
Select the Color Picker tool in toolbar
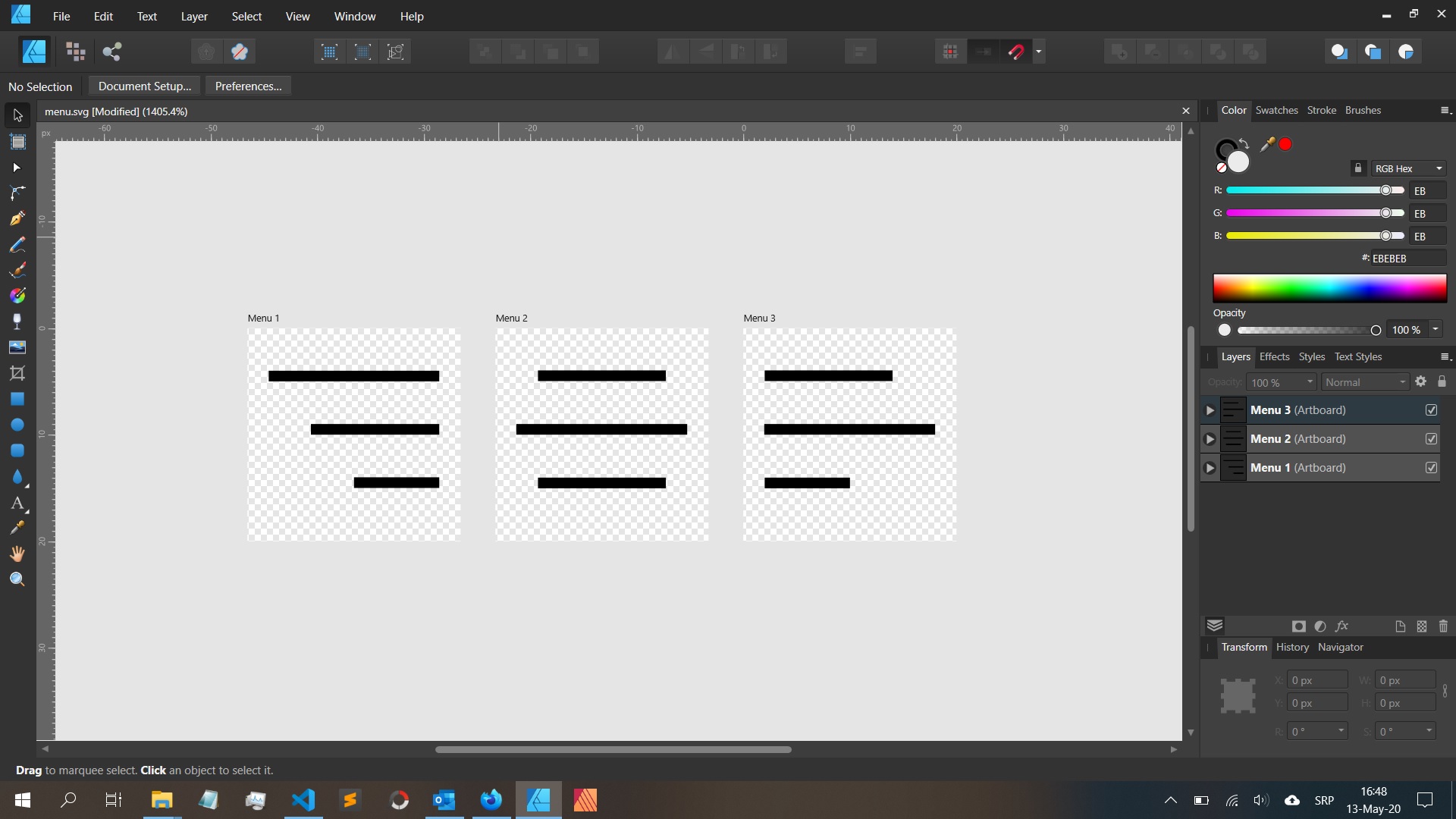coord(17,528)
